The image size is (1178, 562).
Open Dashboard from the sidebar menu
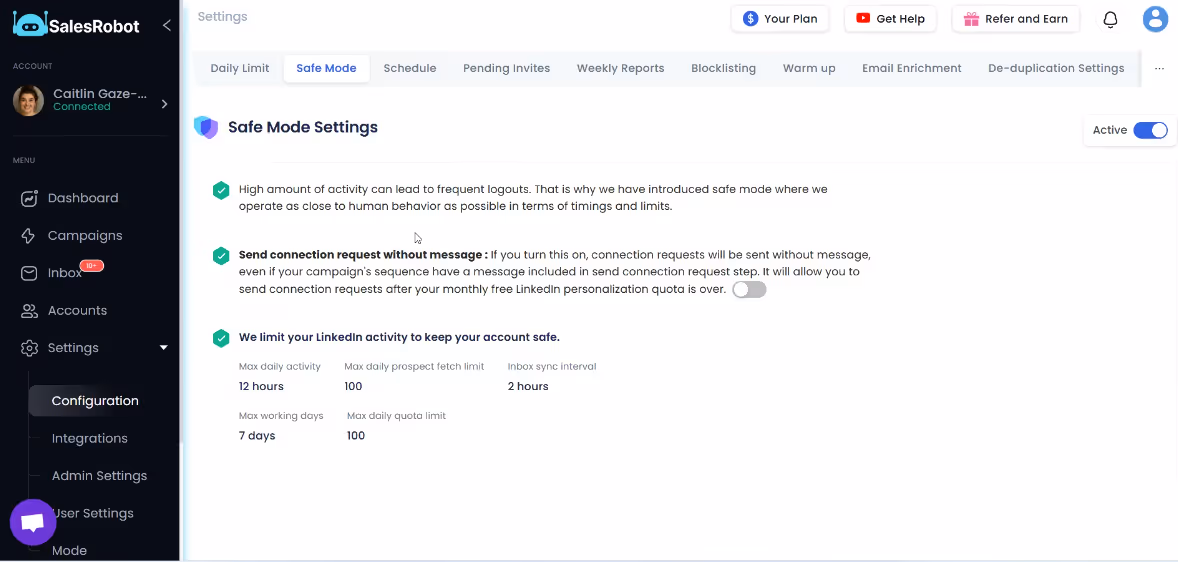point(83,198)
